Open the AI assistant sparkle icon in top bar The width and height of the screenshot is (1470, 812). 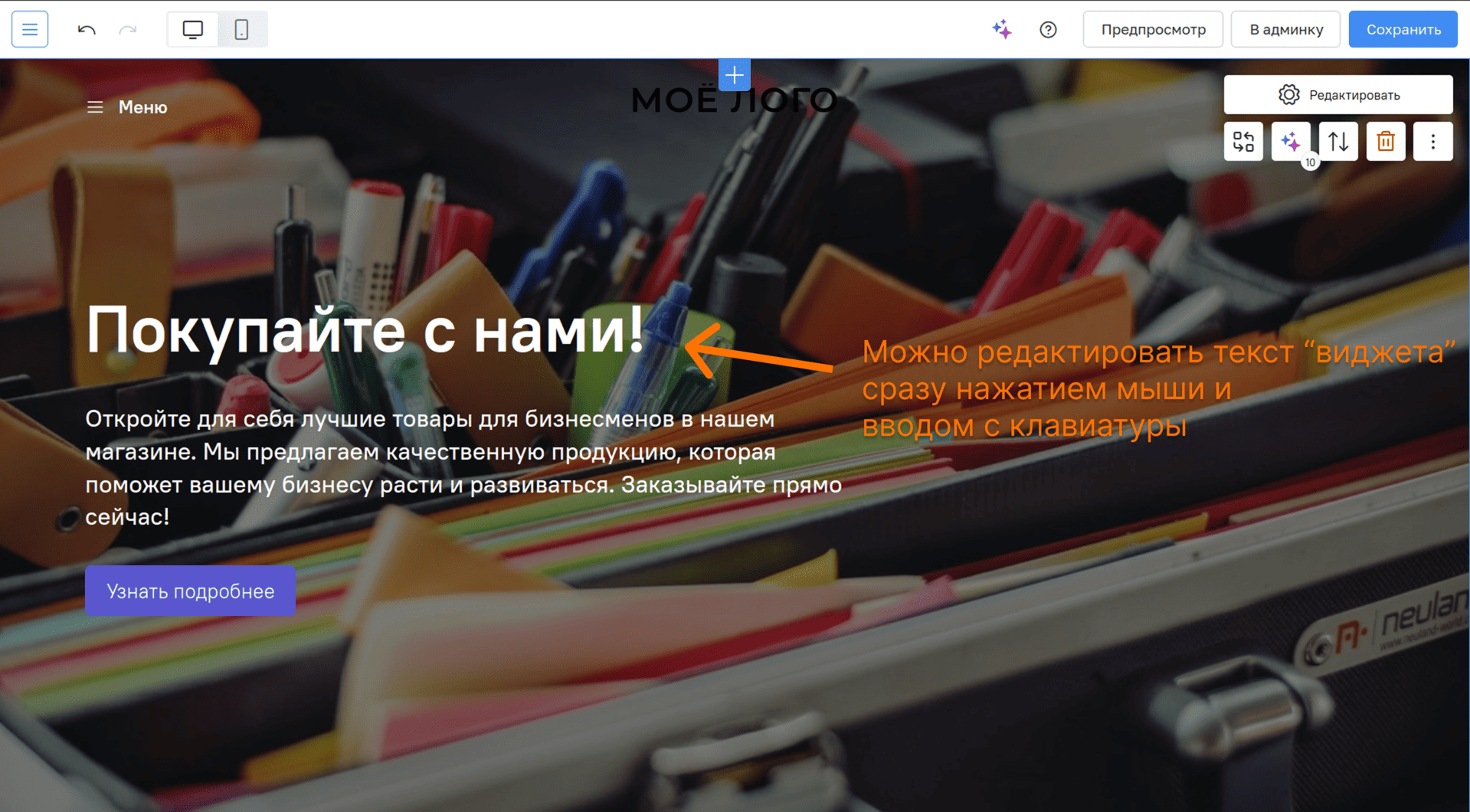(x=1002, y=29)
